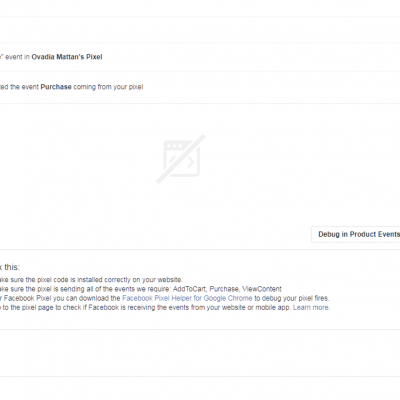400x400 pixels.
Task: Select the tip about pixel code installed correctly
Action: click(x=91, y=280)
